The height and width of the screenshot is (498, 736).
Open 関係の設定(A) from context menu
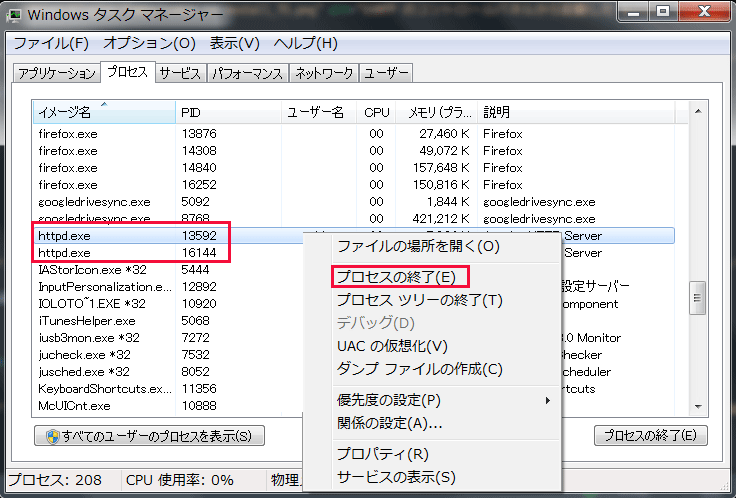coord(389,423)
